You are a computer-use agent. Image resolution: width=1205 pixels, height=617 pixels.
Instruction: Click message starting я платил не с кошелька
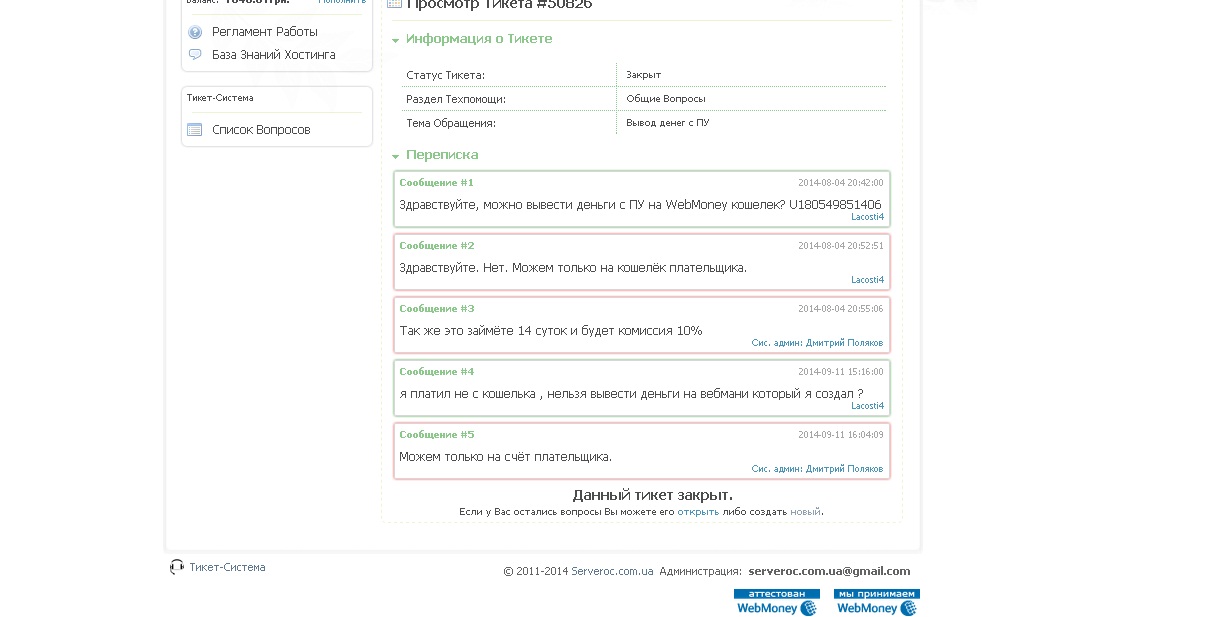pos(631,394)
